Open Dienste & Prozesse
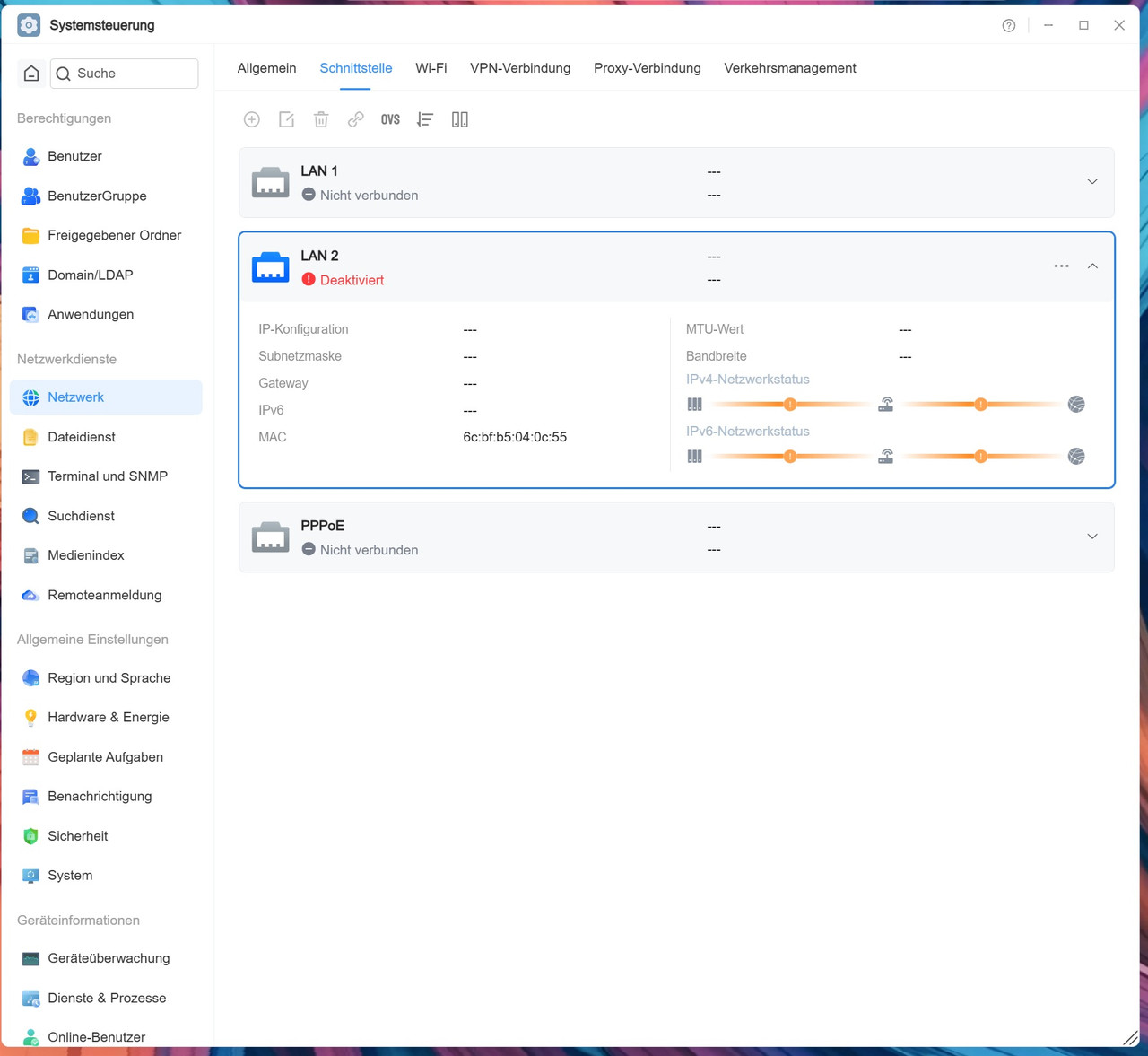Screen dimensions: 1148x1056 pos(106,998)
